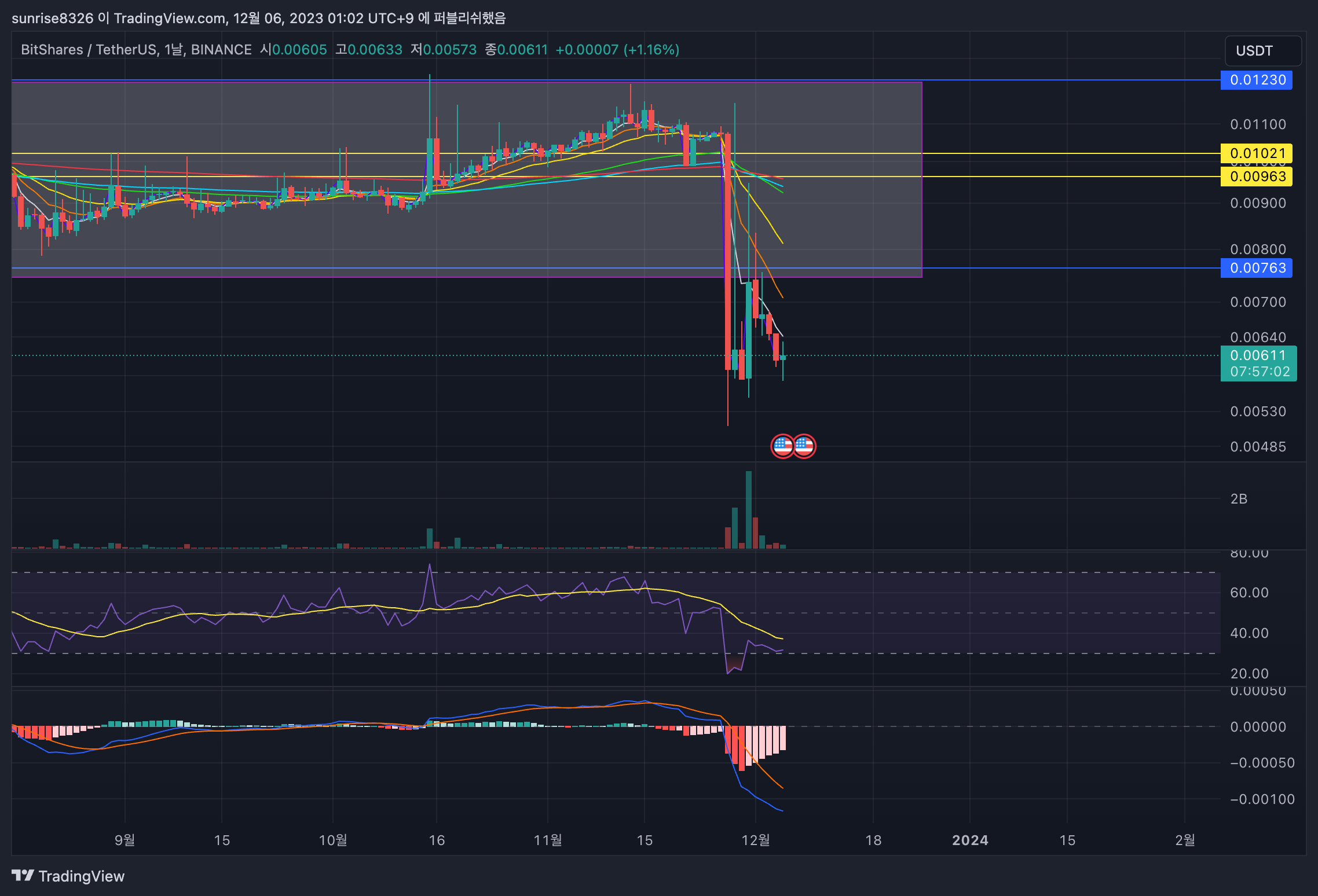The width and height of the screenshot is (1318, 896).
Task: Select the yellow 0.01021 price line label
Action: (x=1256, y=153)
